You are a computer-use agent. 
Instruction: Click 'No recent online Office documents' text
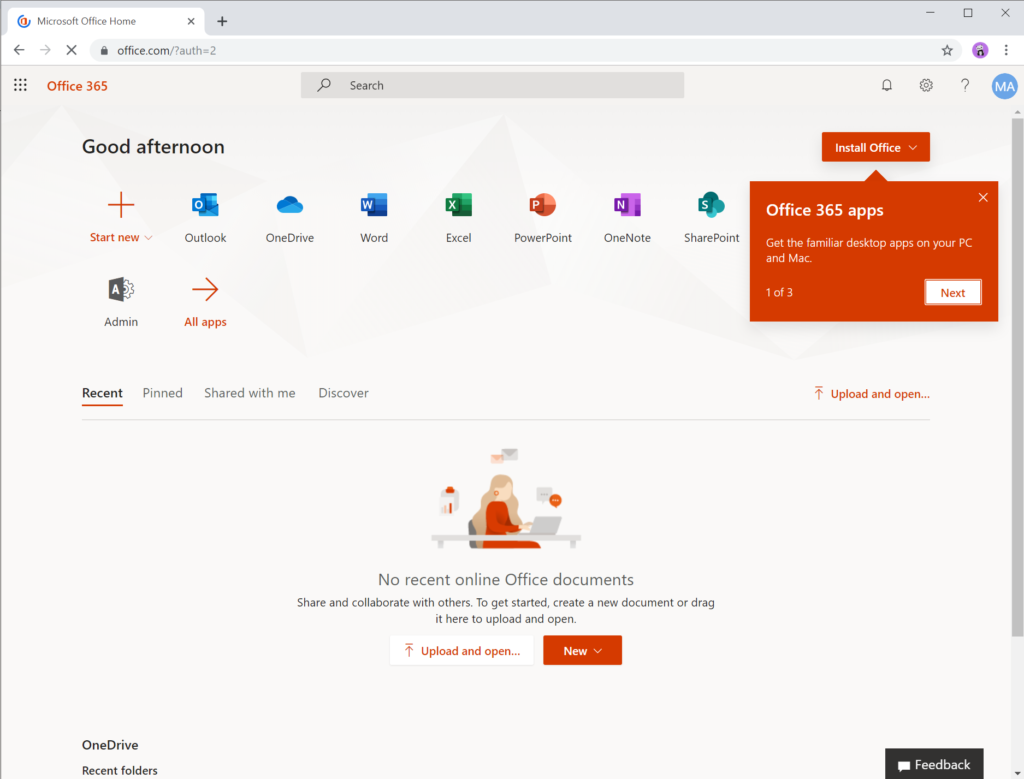coord(505,579)
